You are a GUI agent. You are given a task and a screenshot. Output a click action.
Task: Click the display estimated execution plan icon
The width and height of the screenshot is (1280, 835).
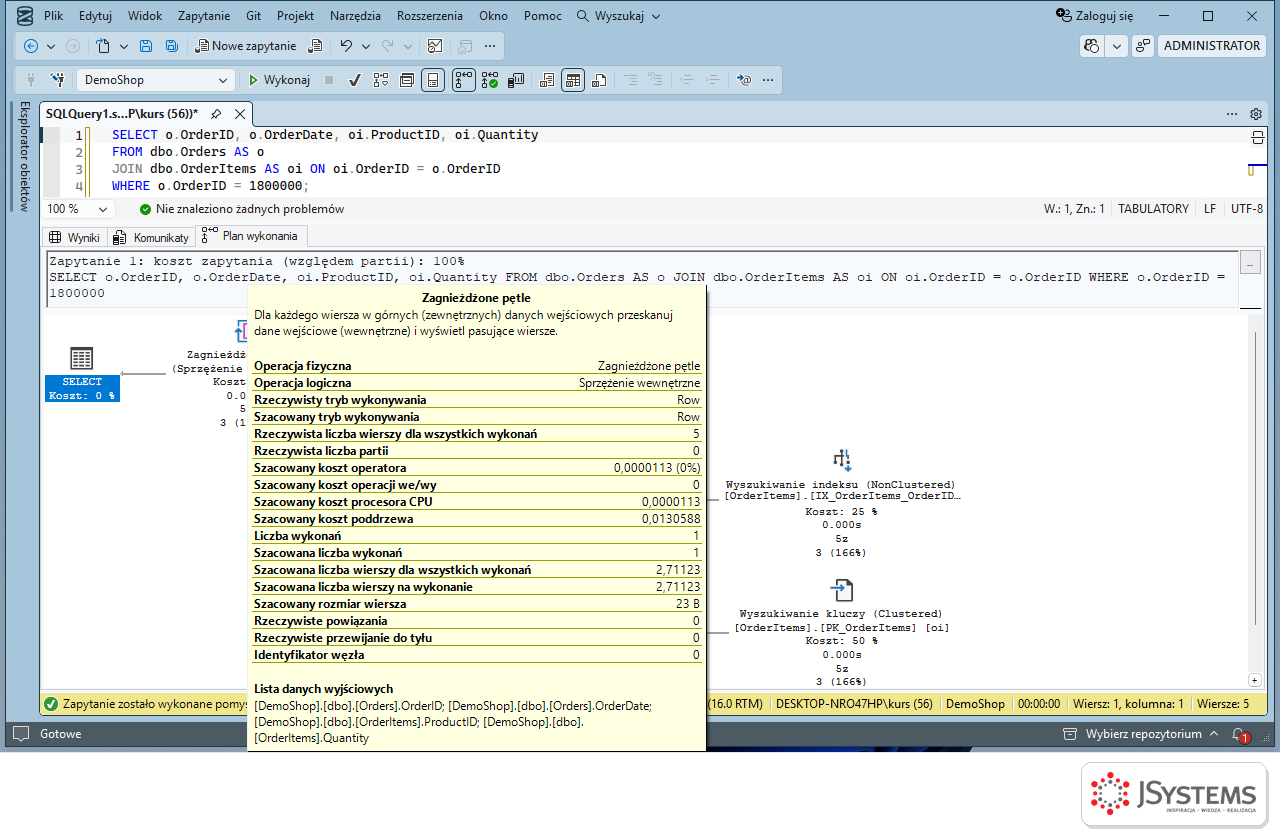[380, 80]
